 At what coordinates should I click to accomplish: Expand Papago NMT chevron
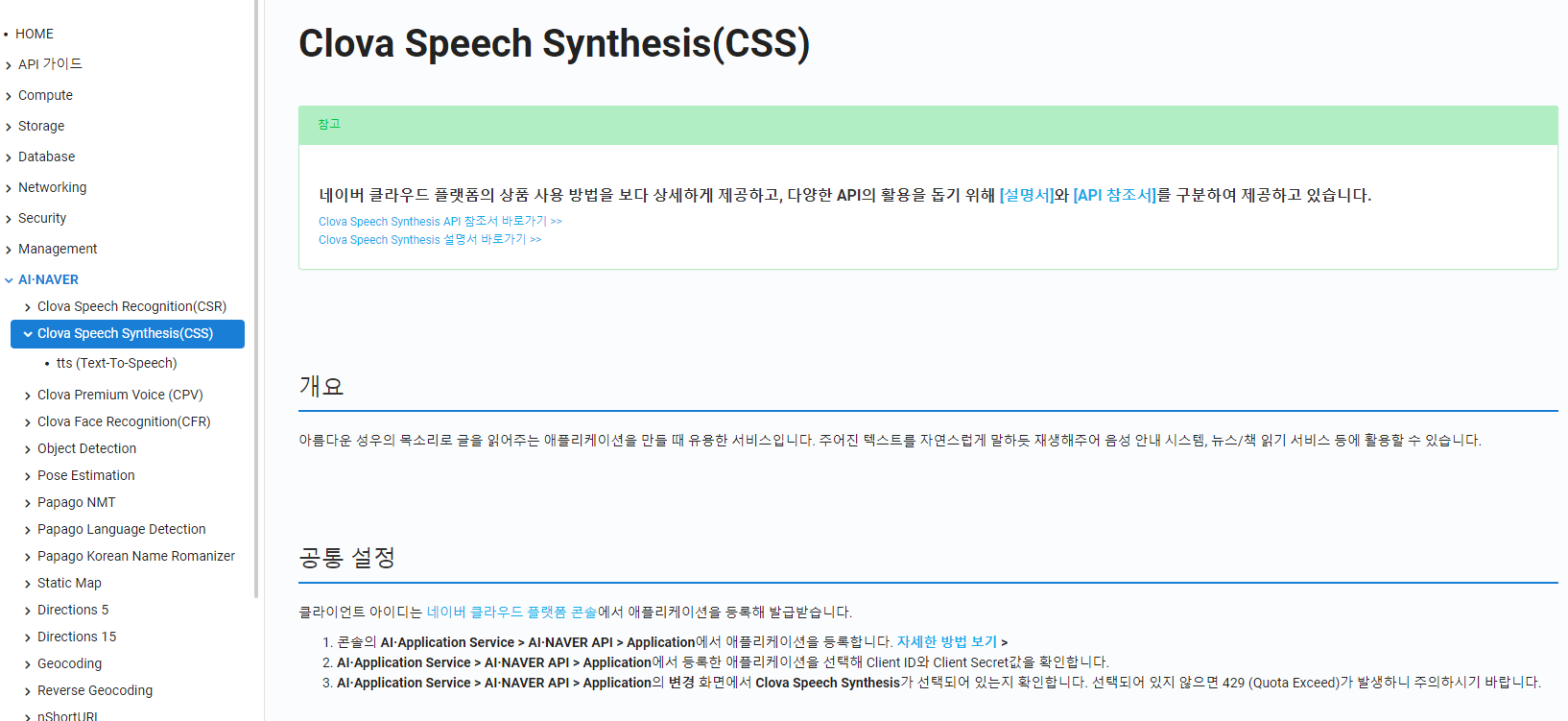pyautogui.click(x=28, y=503)
